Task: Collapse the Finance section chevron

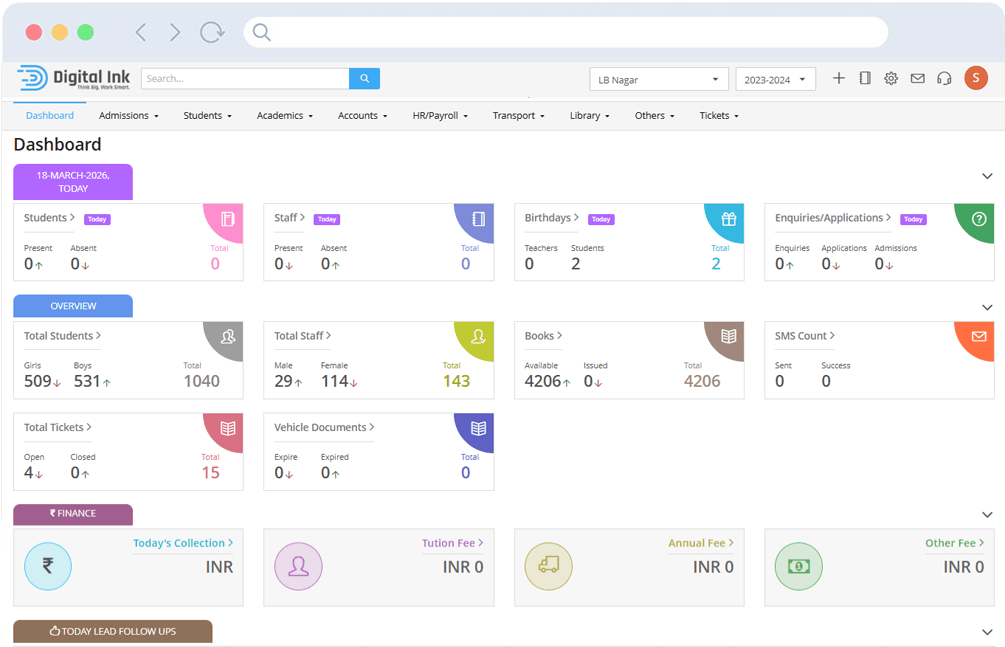Action: 987,514
